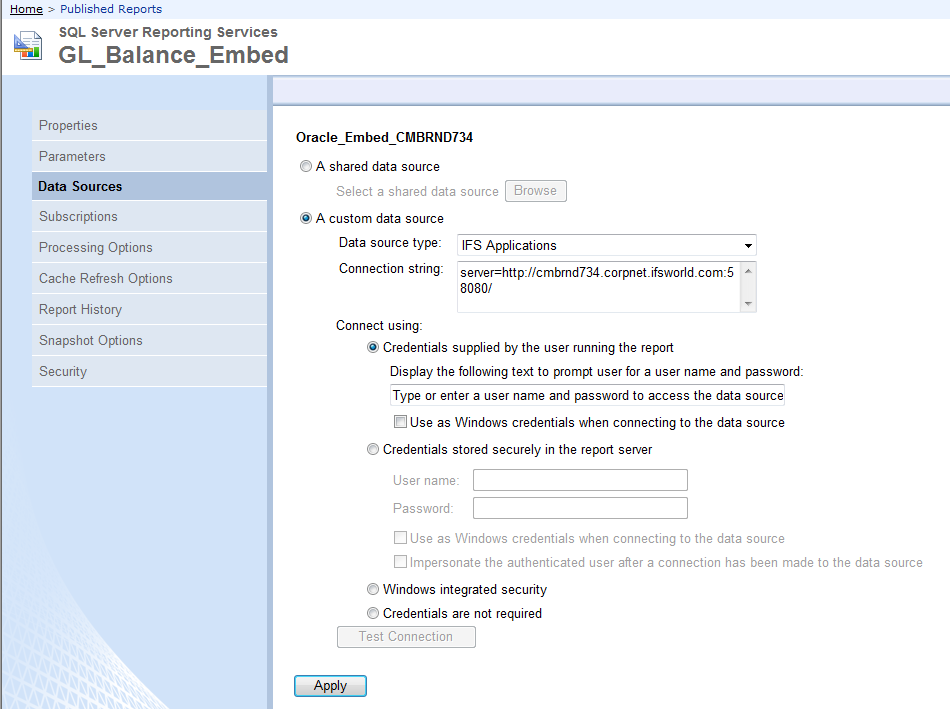
Task: Check the impersonate authenticated user option
Action: click(400, 562)
